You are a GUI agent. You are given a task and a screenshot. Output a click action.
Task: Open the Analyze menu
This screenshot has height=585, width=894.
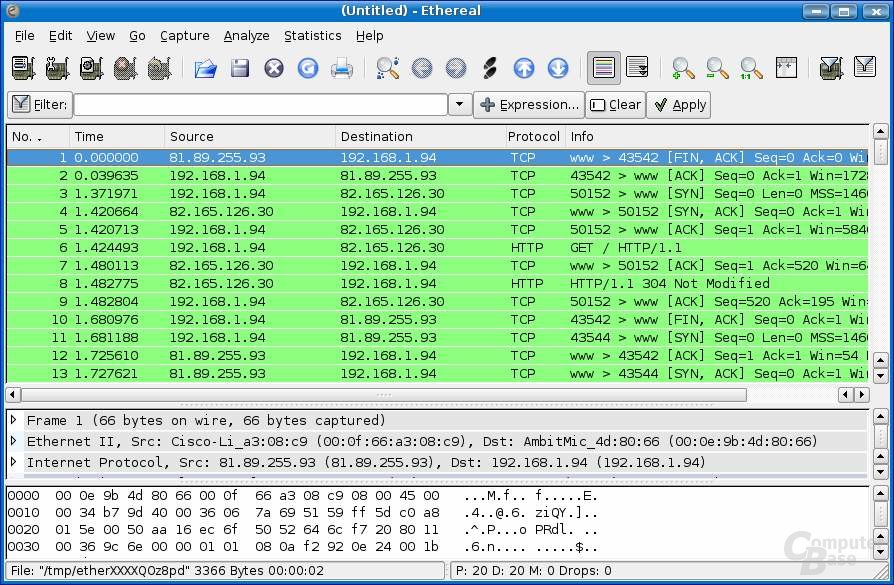(246, 36)
